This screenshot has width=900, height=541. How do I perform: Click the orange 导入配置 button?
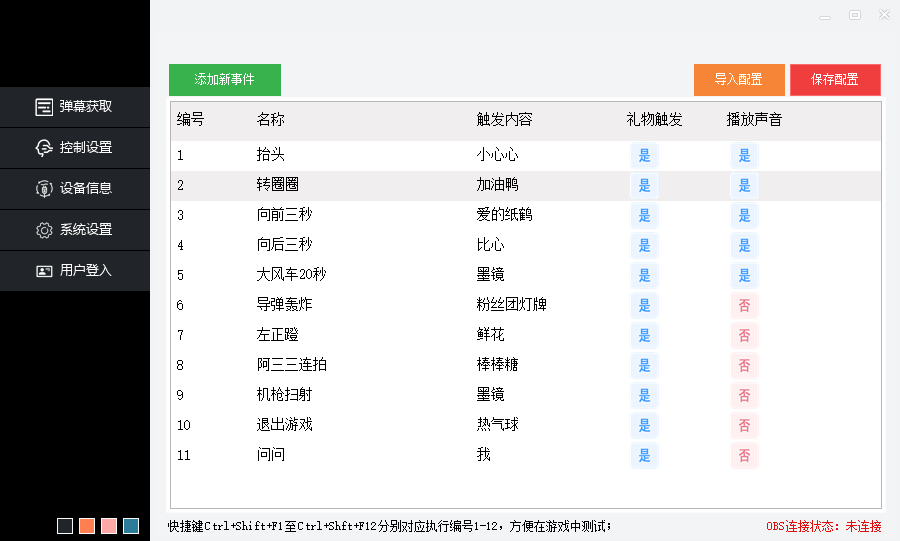[x=739, y=80]
